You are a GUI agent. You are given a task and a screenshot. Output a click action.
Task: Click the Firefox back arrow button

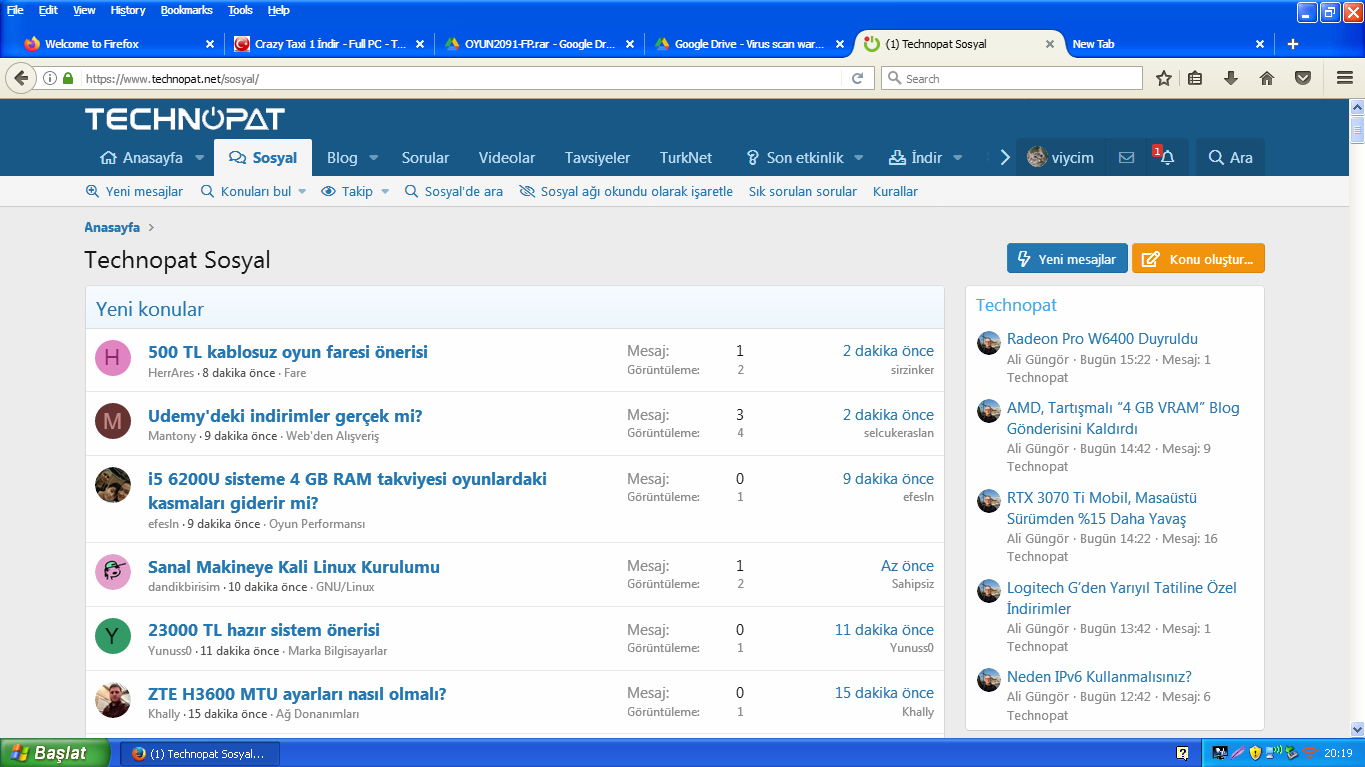click(21, 78)
